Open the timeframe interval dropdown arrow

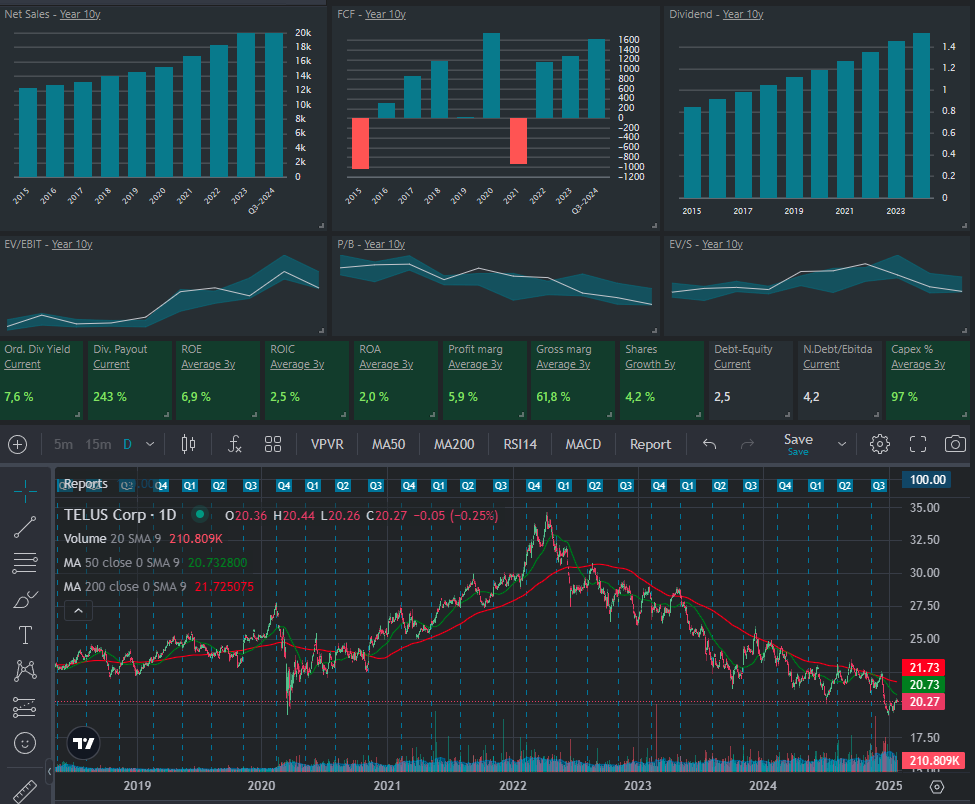150,444
